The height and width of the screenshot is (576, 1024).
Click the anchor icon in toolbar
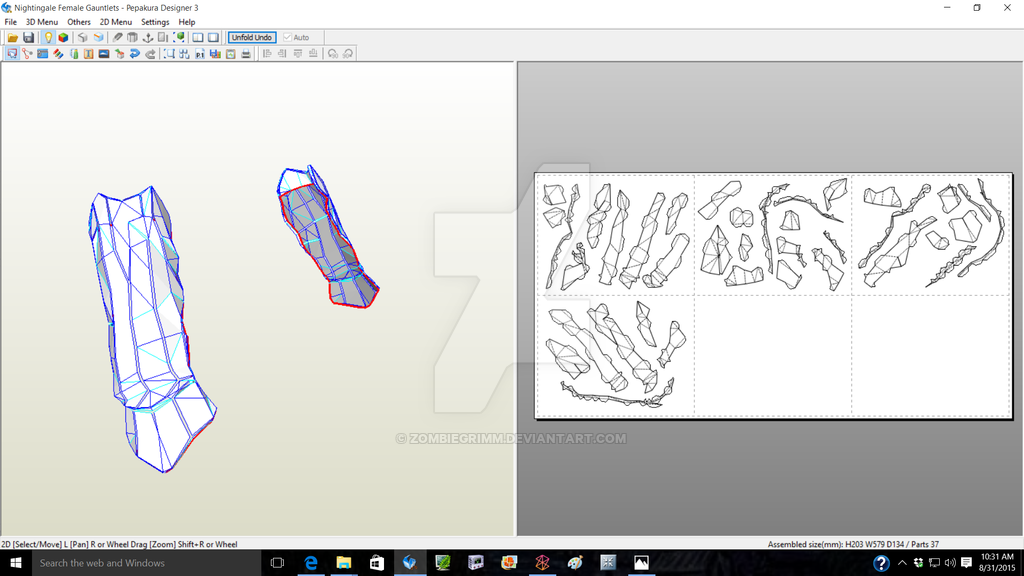[148, 38]
